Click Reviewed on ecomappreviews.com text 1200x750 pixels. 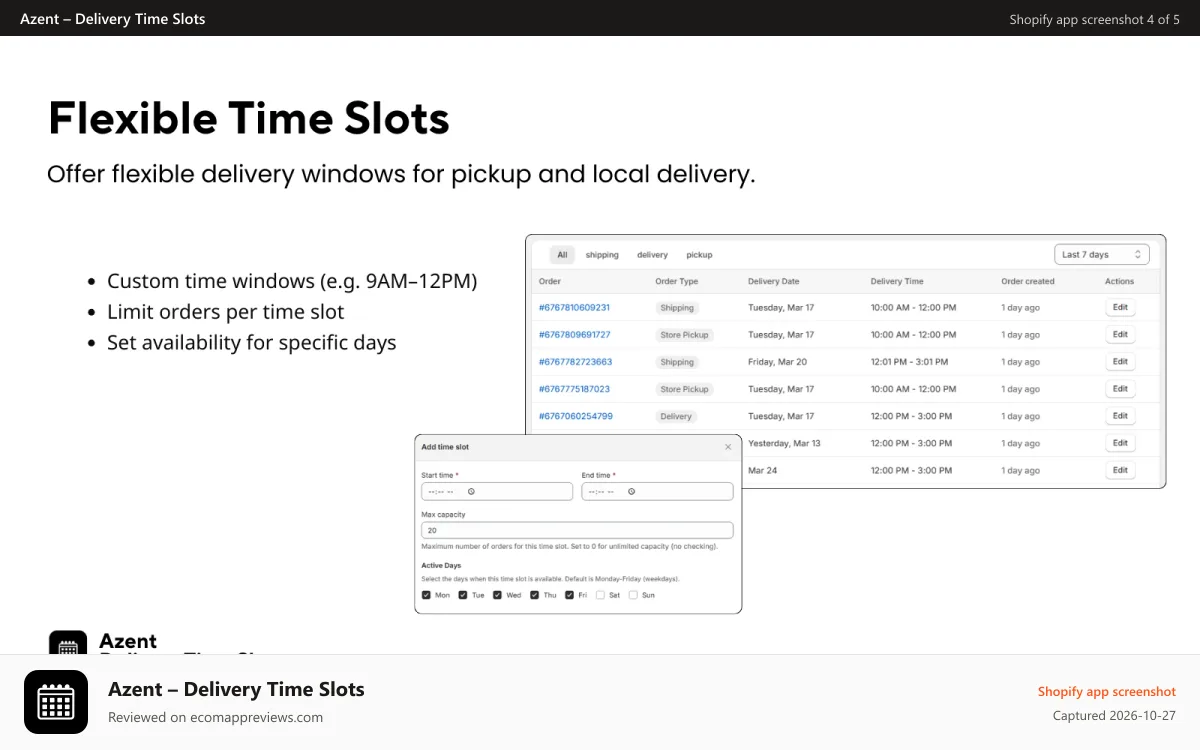pyautogui.click(x=215, y=717)
